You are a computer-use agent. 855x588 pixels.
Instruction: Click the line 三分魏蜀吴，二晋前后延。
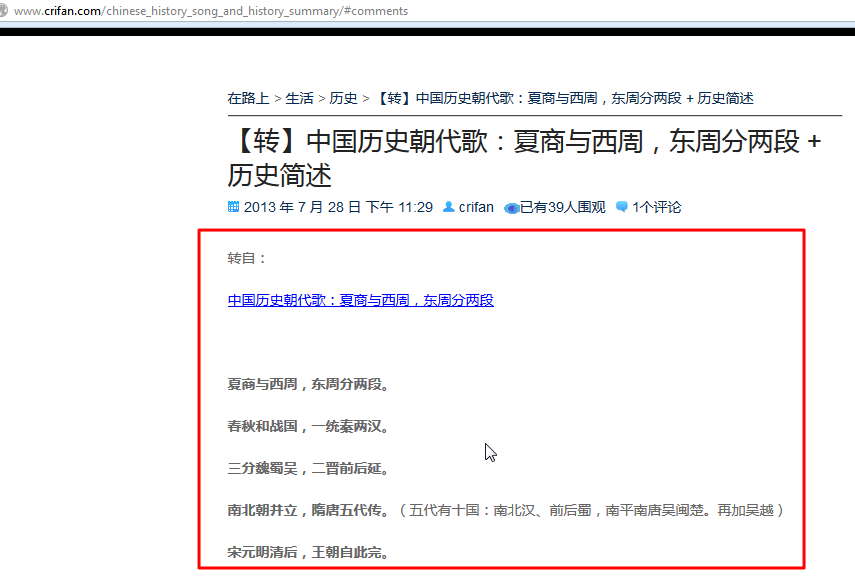click(x=309, y=469)
